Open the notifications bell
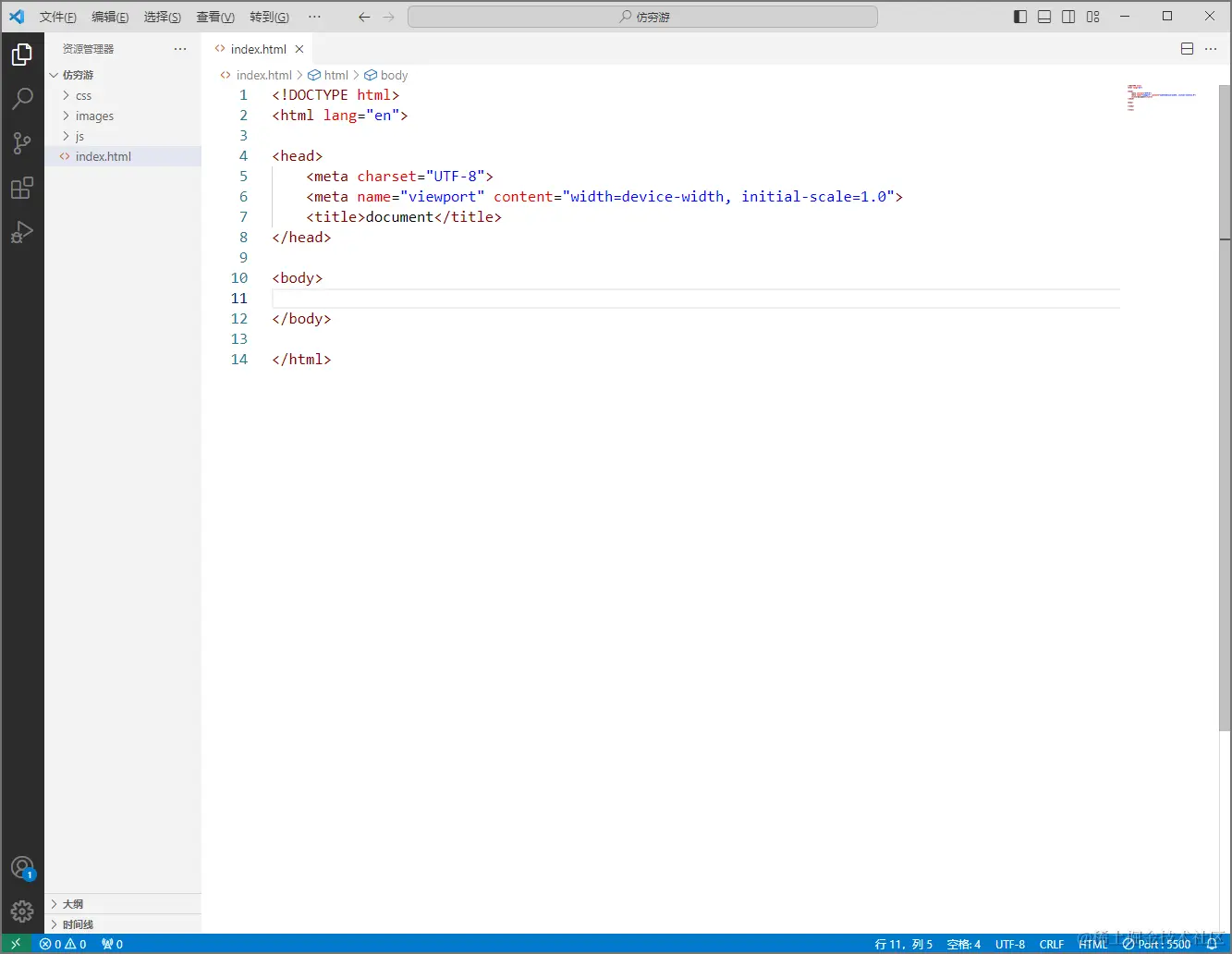Screen dimensions: 1232x954 [1213, 944]
